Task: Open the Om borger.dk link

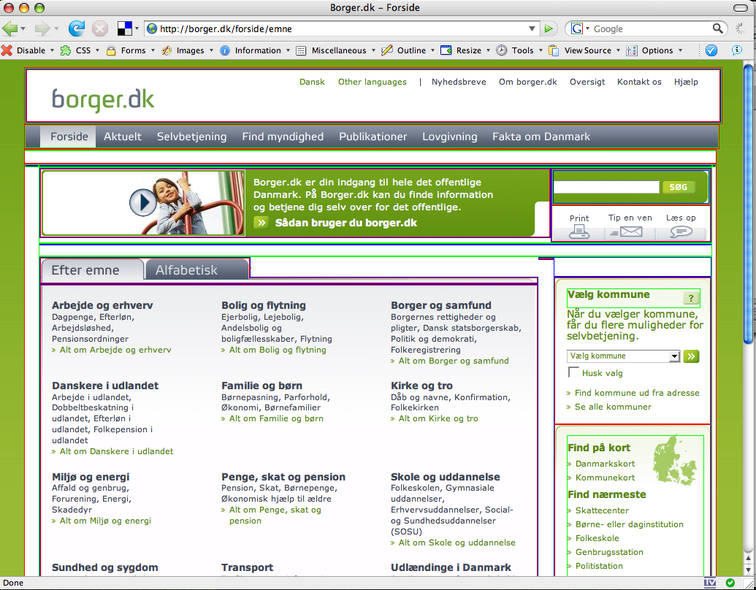Action: click(x=527, y=82)
